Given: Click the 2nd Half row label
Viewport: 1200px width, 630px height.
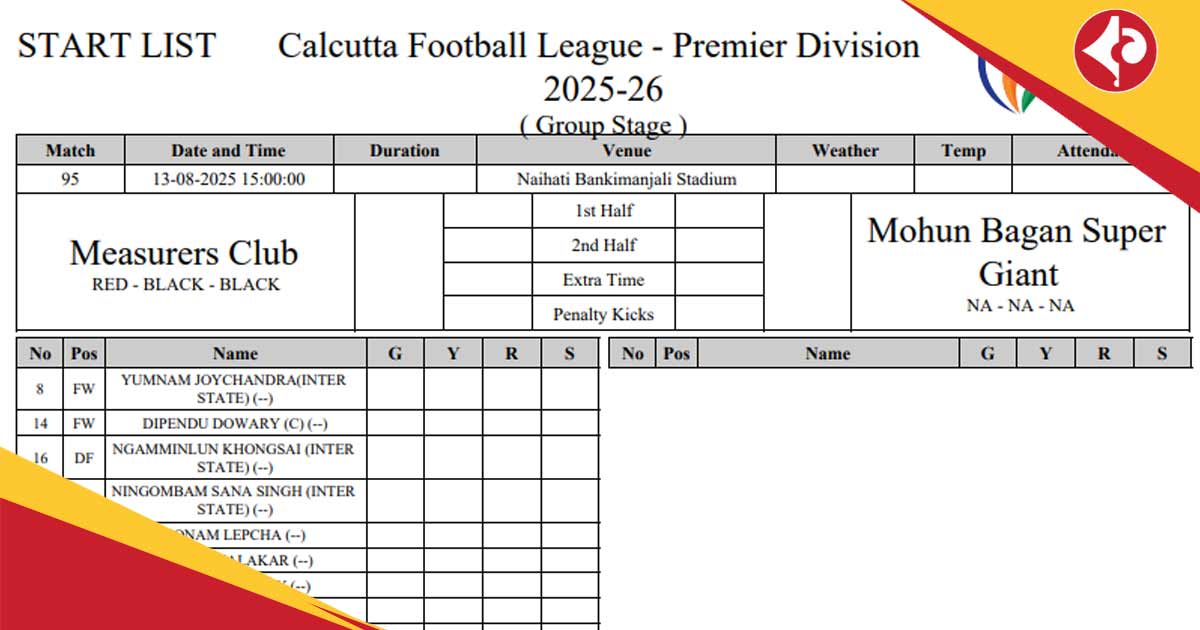Looking at the screenshot, I should (x=604, y=245).
